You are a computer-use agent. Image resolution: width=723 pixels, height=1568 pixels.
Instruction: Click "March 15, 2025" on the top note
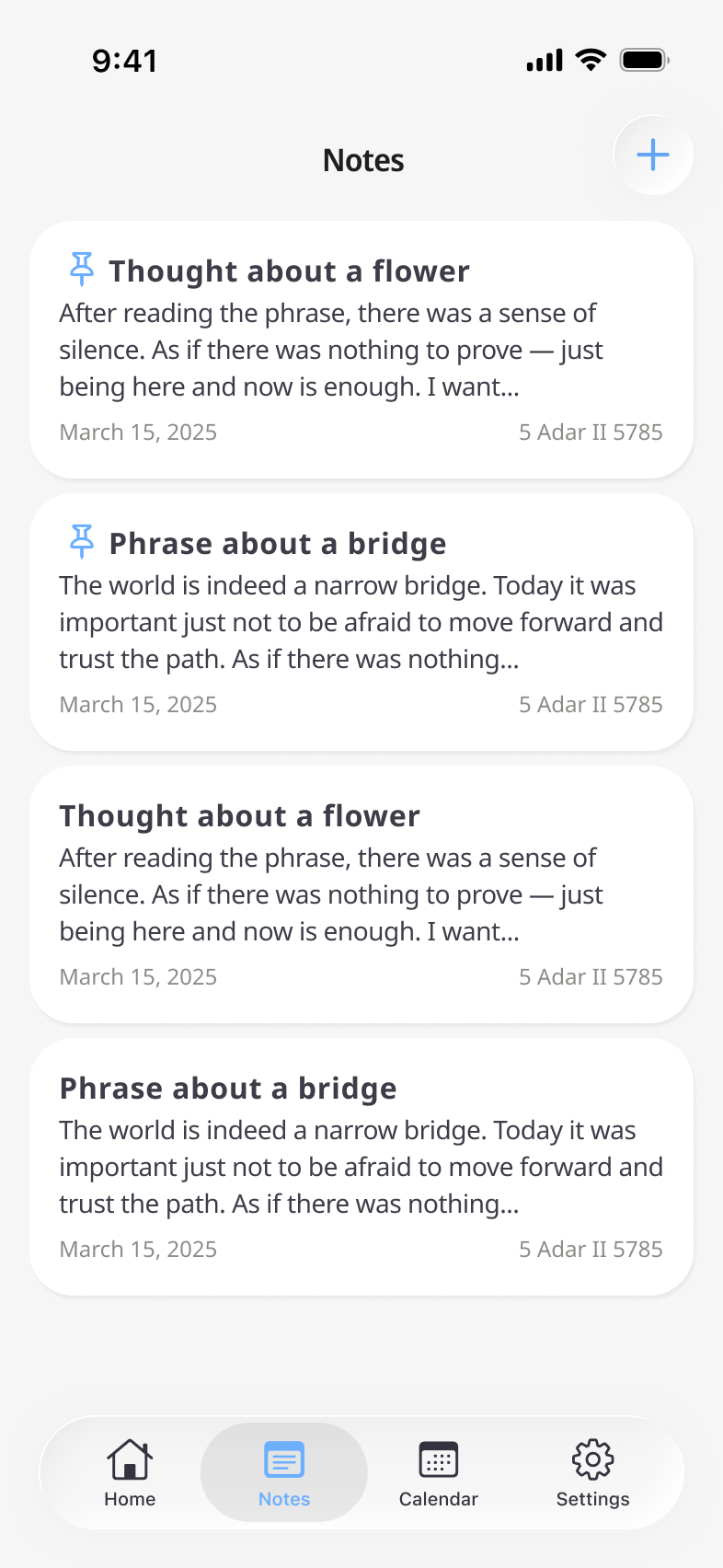point(138,432)
